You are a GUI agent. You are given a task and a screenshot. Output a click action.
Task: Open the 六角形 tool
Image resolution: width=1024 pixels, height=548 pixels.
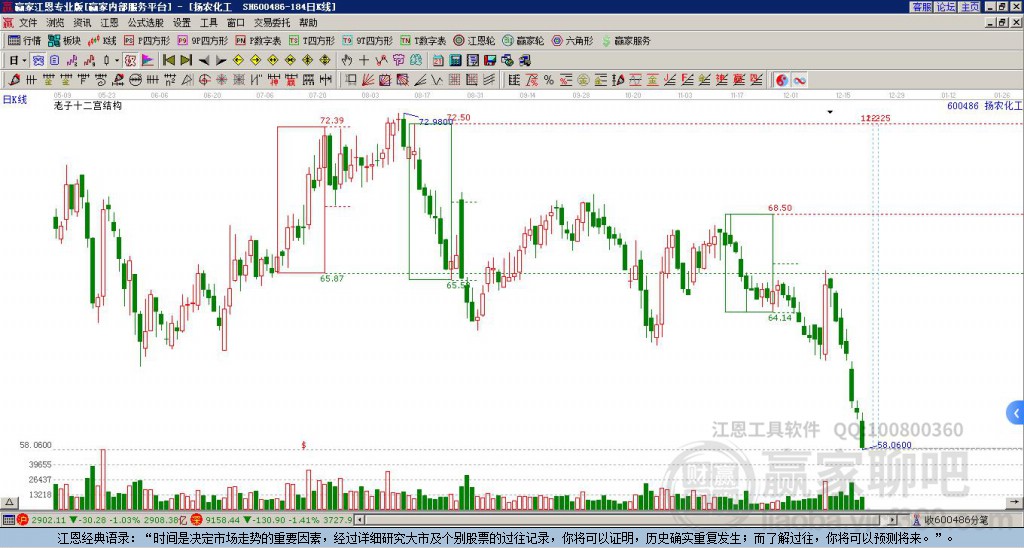[572, 40]
